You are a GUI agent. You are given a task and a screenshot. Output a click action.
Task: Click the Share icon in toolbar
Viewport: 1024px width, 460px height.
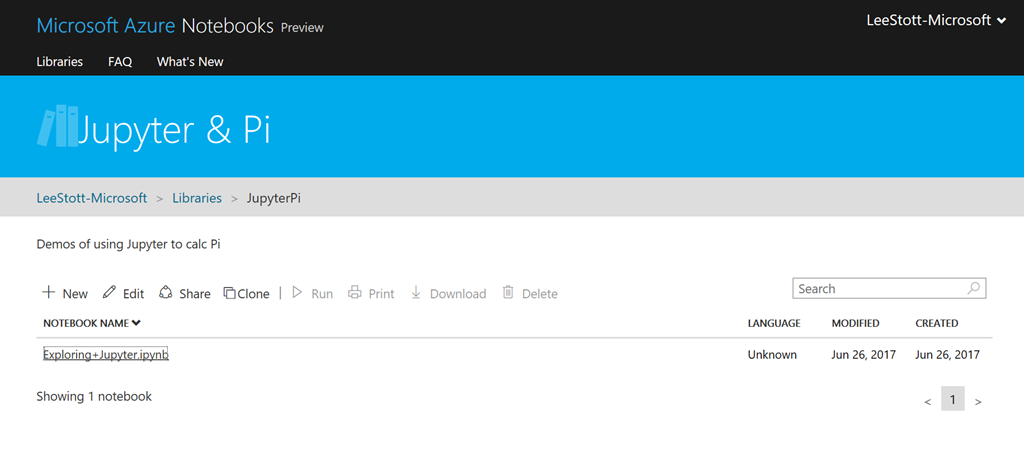(x=166, y=293)
